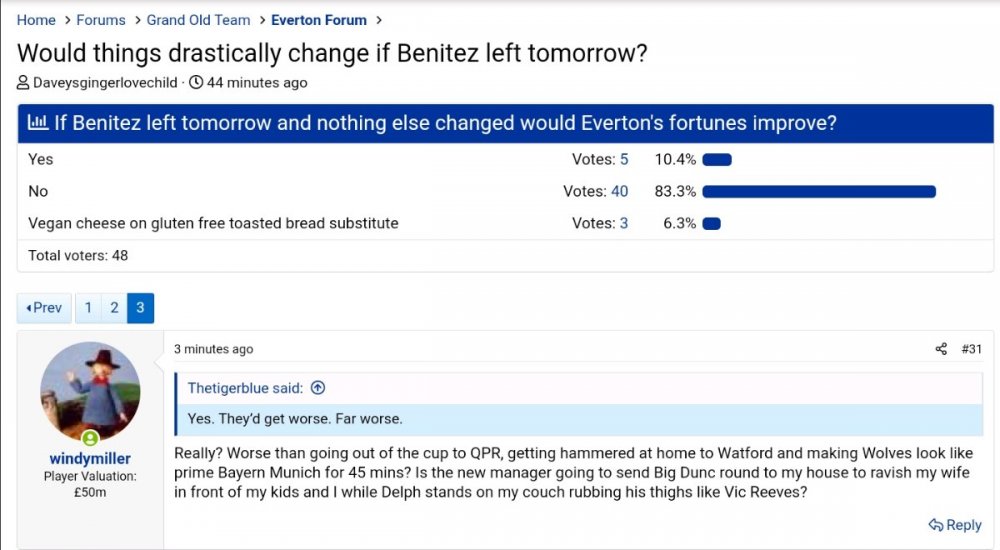Go to the previous page with Prev
This screenshot has height=550, width=1000.
pyautogui.click(x=44, y=308)
